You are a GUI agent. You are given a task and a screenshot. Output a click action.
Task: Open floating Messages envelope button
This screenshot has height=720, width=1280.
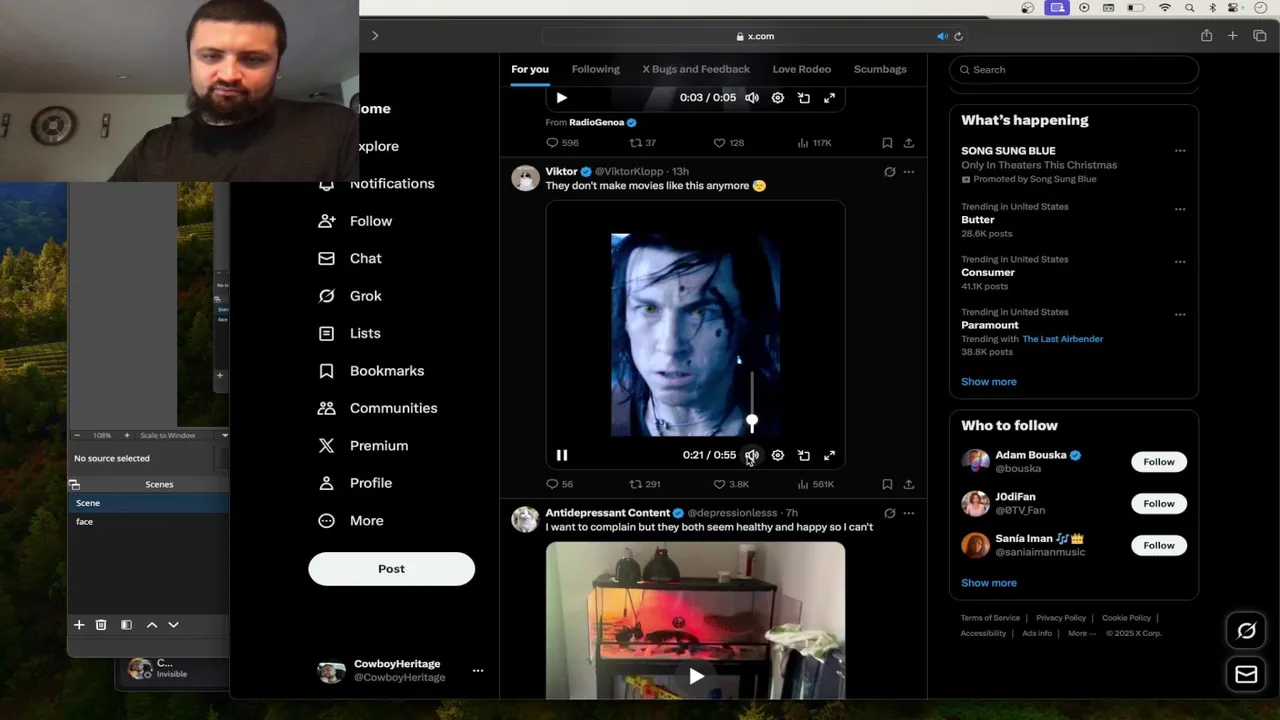[1246, 675]
